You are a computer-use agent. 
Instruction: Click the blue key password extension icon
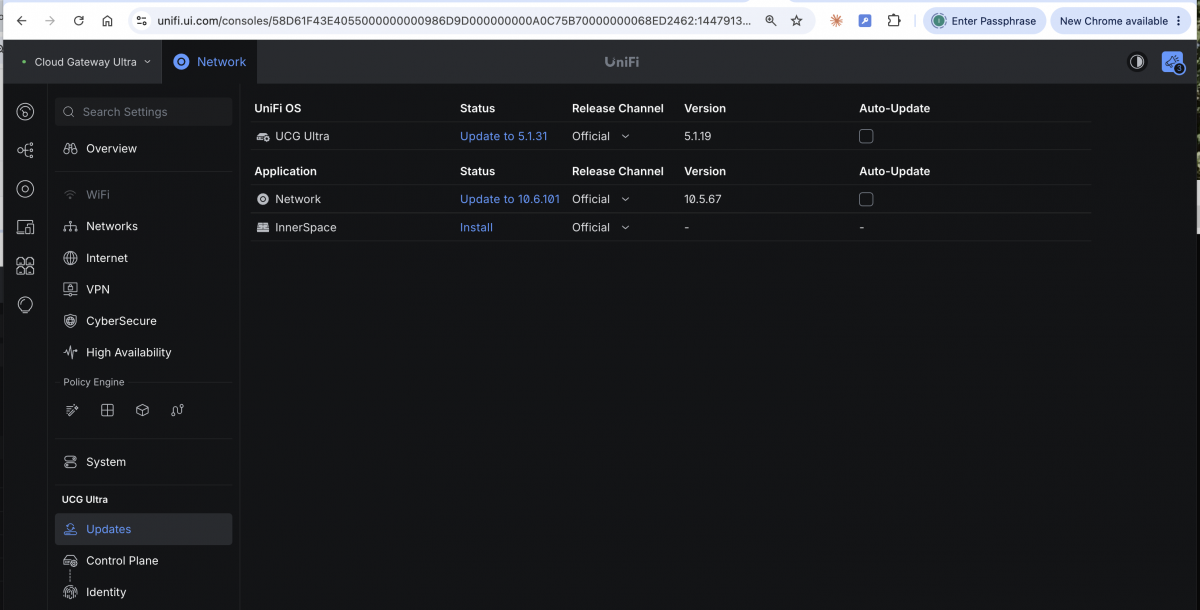(x=865, y=20)
